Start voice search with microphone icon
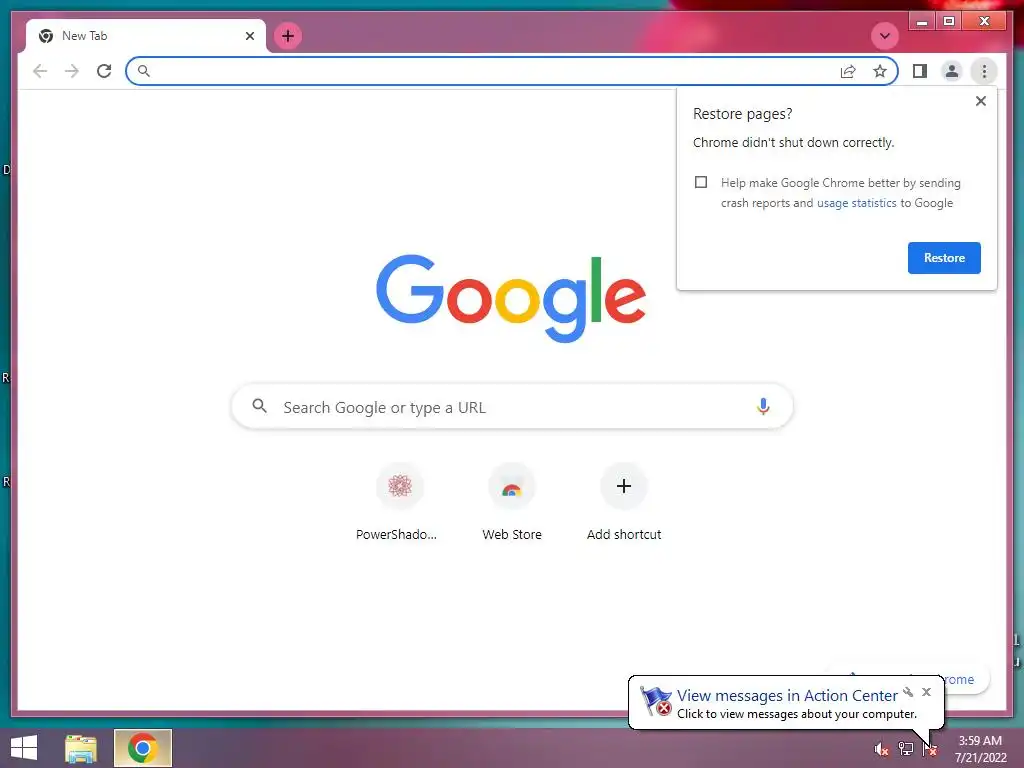The height and width of the screenshot is (768, 1024). (762, 406)
